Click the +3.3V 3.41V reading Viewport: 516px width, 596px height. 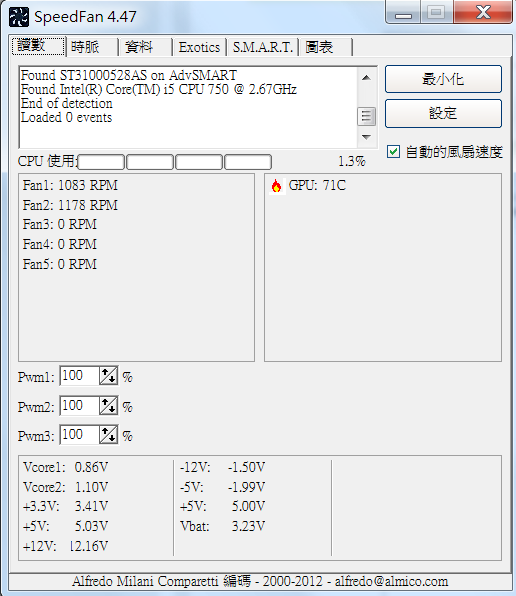click(66, 507)
